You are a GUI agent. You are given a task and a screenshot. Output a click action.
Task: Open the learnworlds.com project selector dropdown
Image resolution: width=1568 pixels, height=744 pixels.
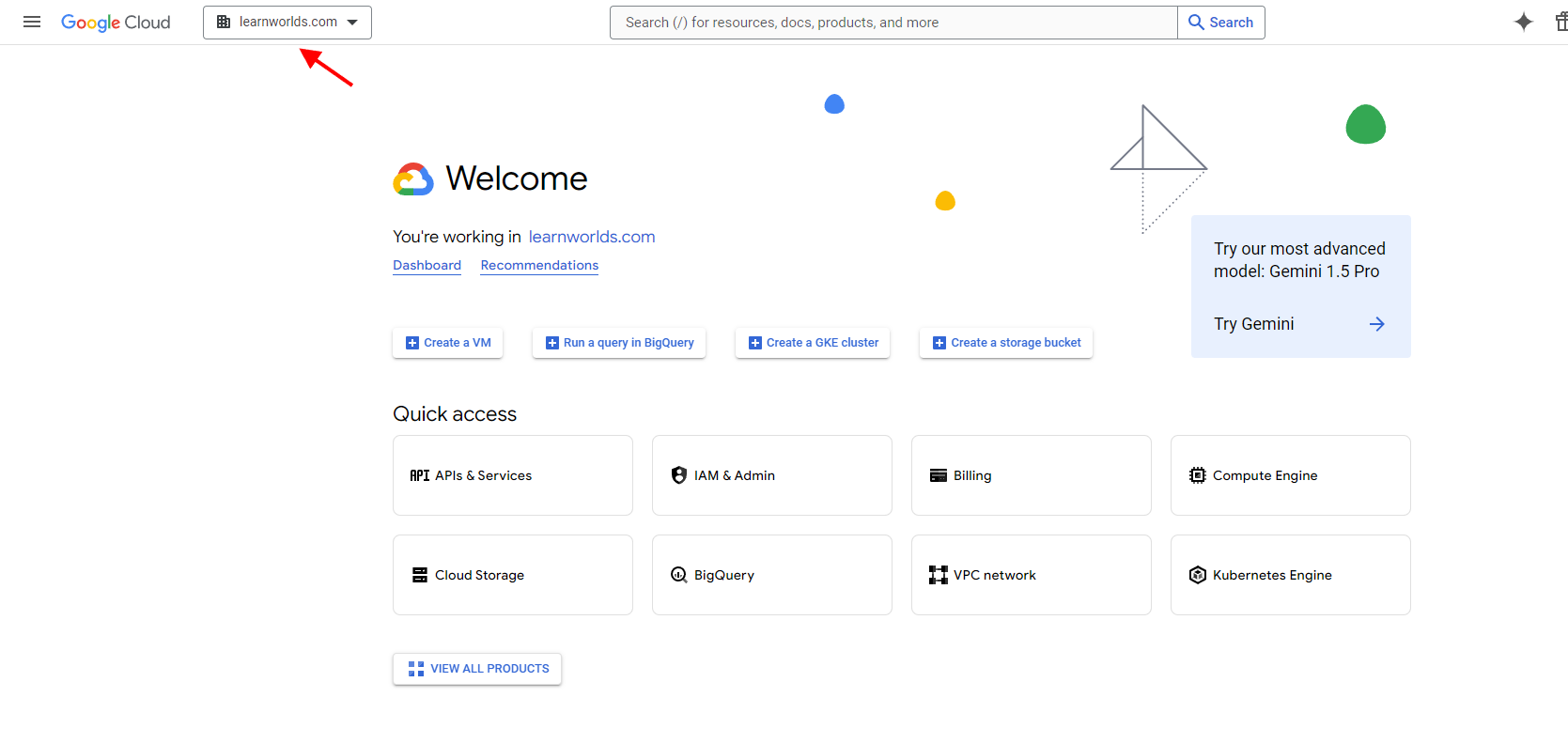tap(287, 23)
